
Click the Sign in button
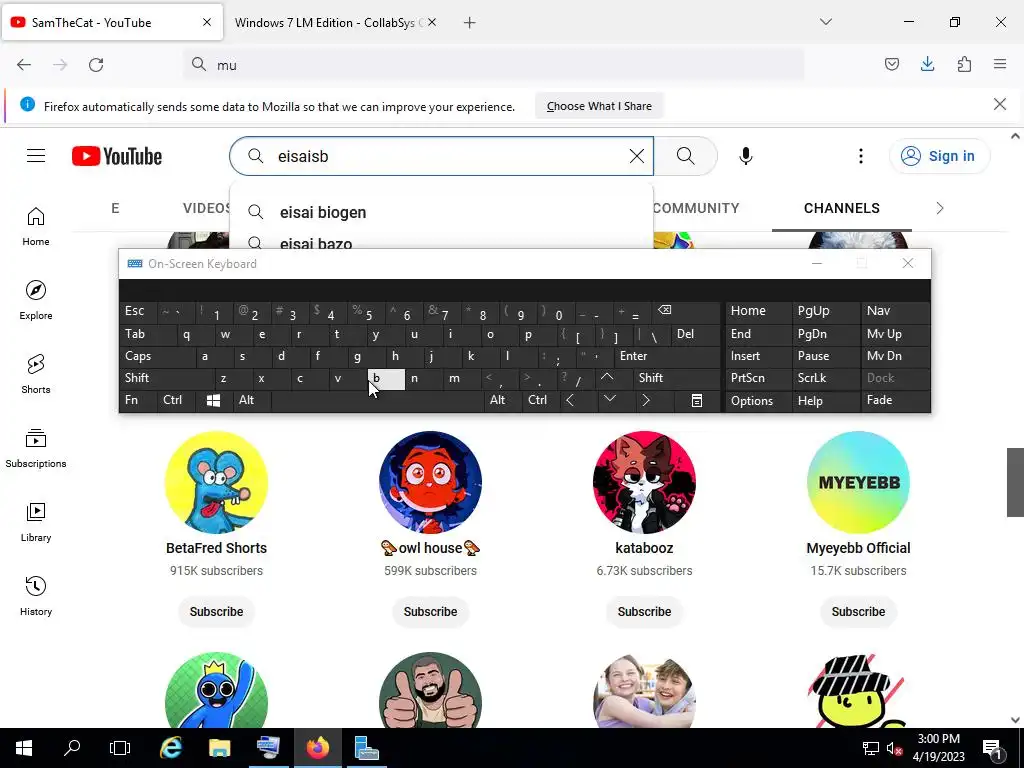[x=939, y=156]
